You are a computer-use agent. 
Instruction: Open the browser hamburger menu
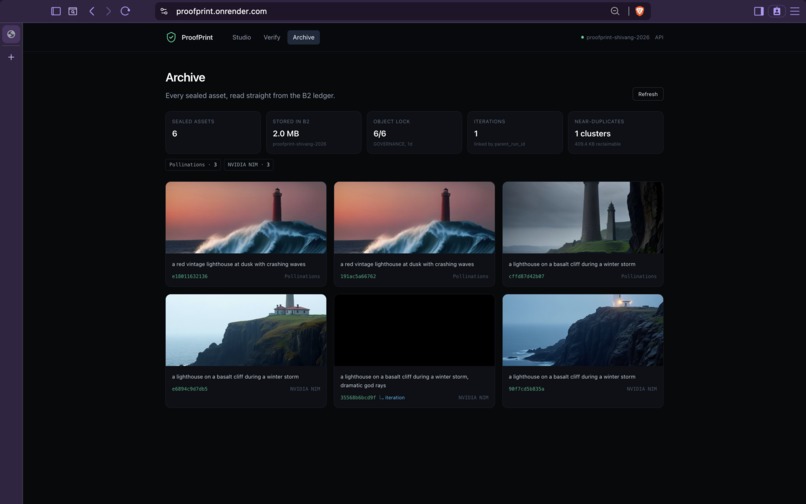point(795,11)
